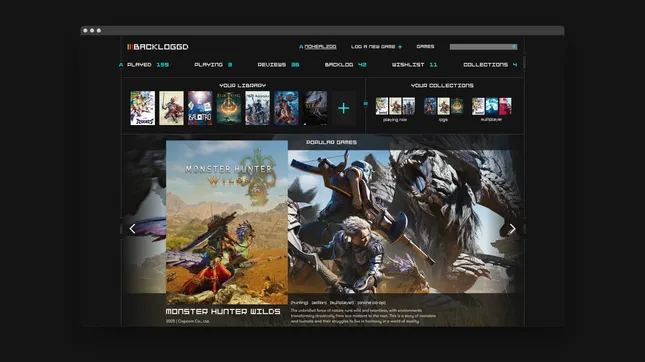Open the 'rpgs' collection
Image resolution: width=645 pixels, height=362 pixels.
pos(443,109)
